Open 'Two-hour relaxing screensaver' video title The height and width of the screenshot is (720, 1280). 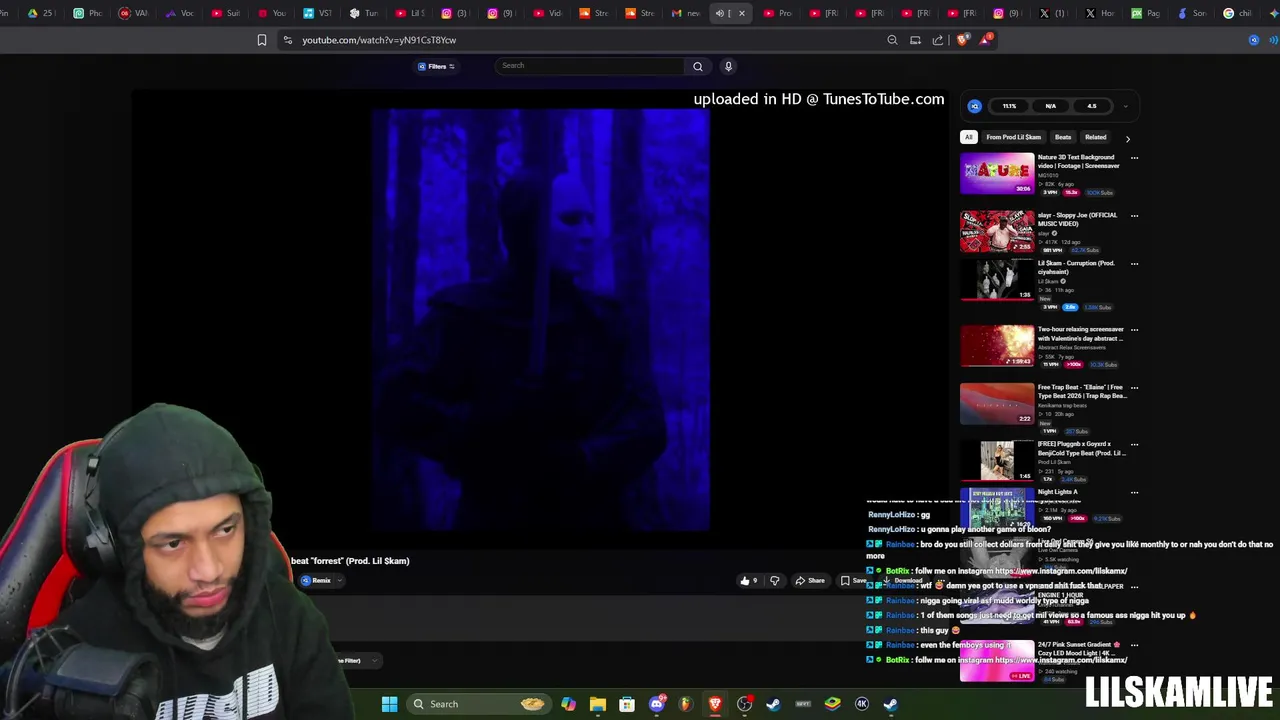pos(1079,333)
